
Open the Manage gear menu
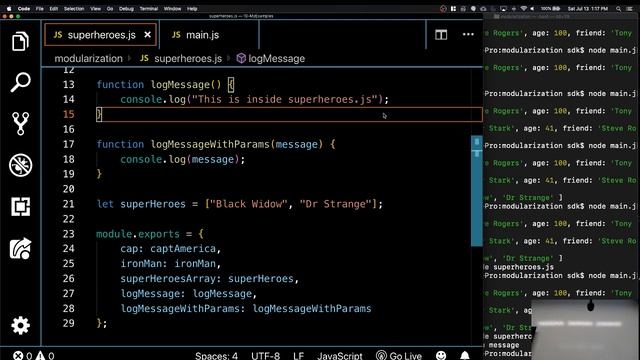(x=20, y=326)
